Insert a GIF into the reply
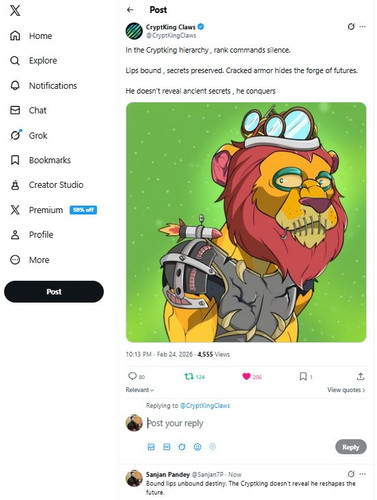Viewport: 377px width, 500px height. pyautogui.click(x=167, y=447)
